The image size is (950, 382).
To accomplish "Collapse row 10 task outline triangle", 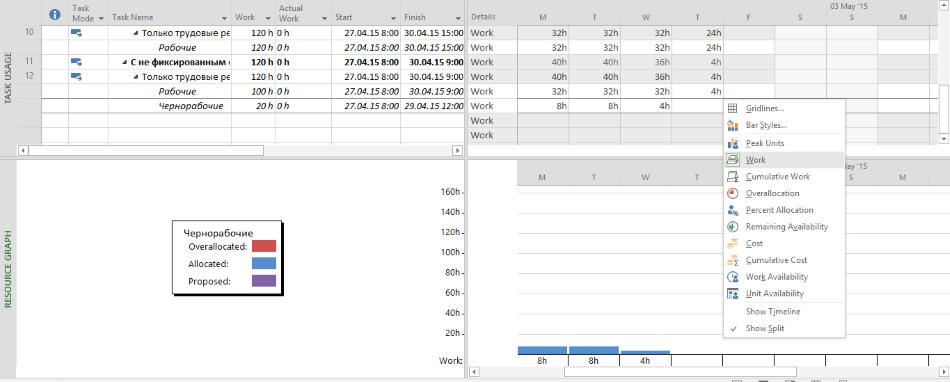I will pyautogui.click(x=136, y=33).
